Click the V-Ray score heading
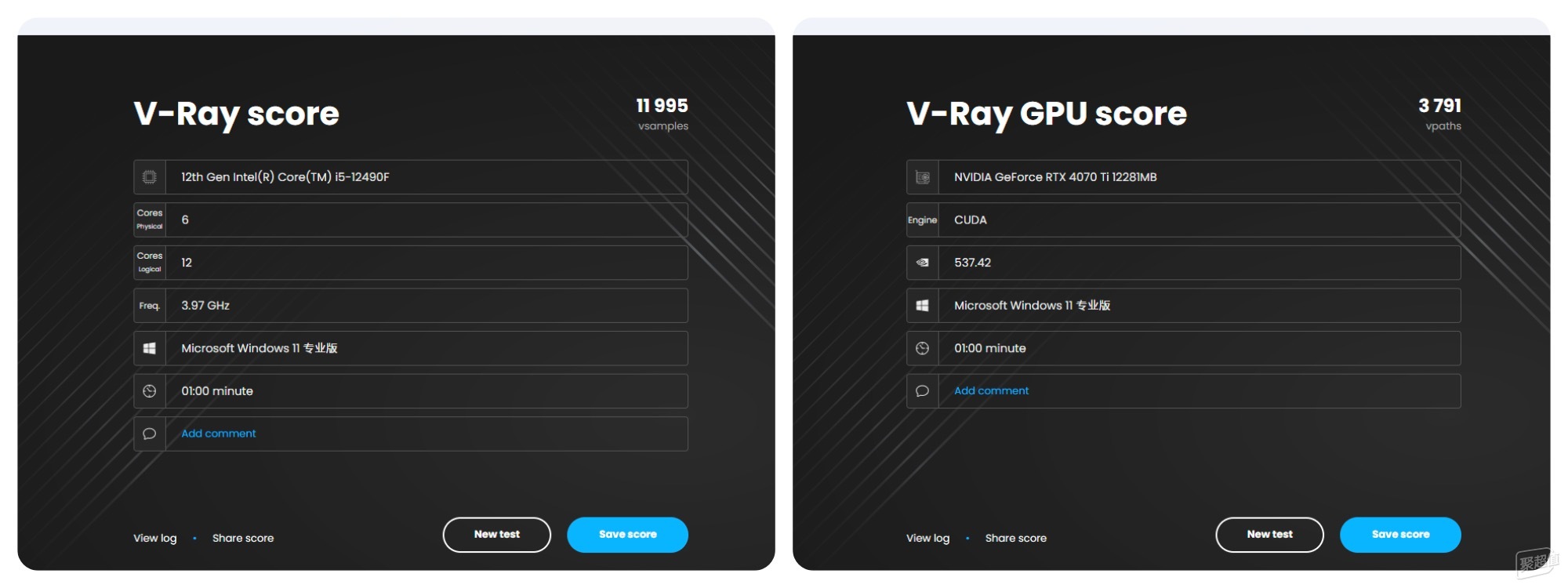1568x588 pixels. [237, 114]
